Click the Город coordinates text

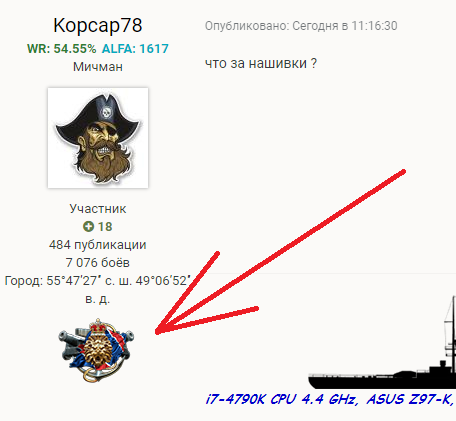coord(98,290)
